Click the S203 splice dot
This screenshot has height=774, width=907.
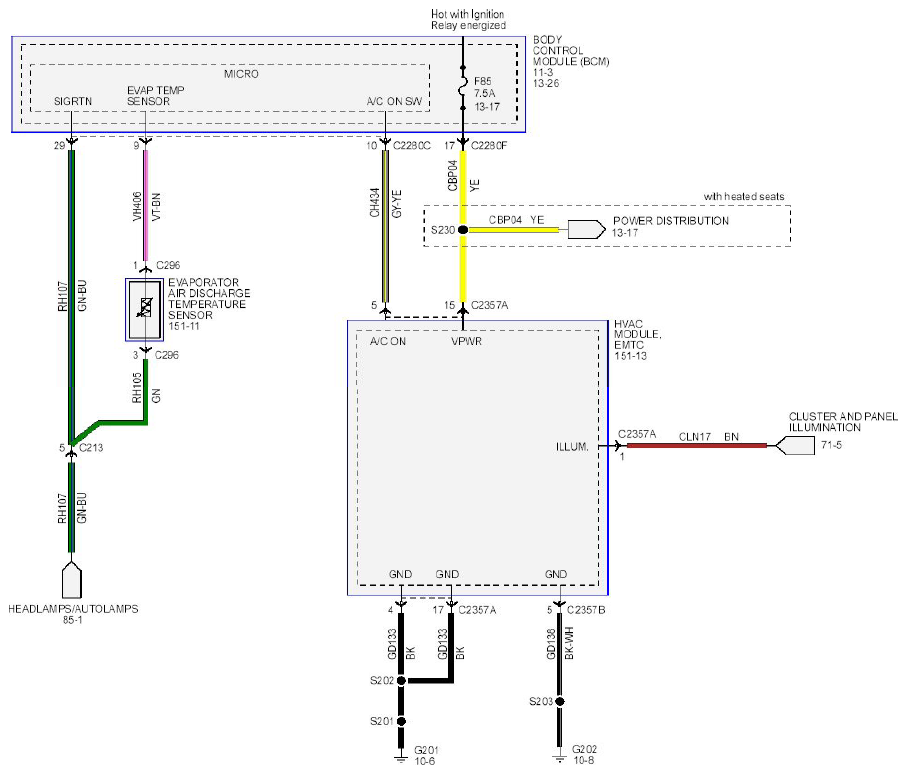(559, 701)
